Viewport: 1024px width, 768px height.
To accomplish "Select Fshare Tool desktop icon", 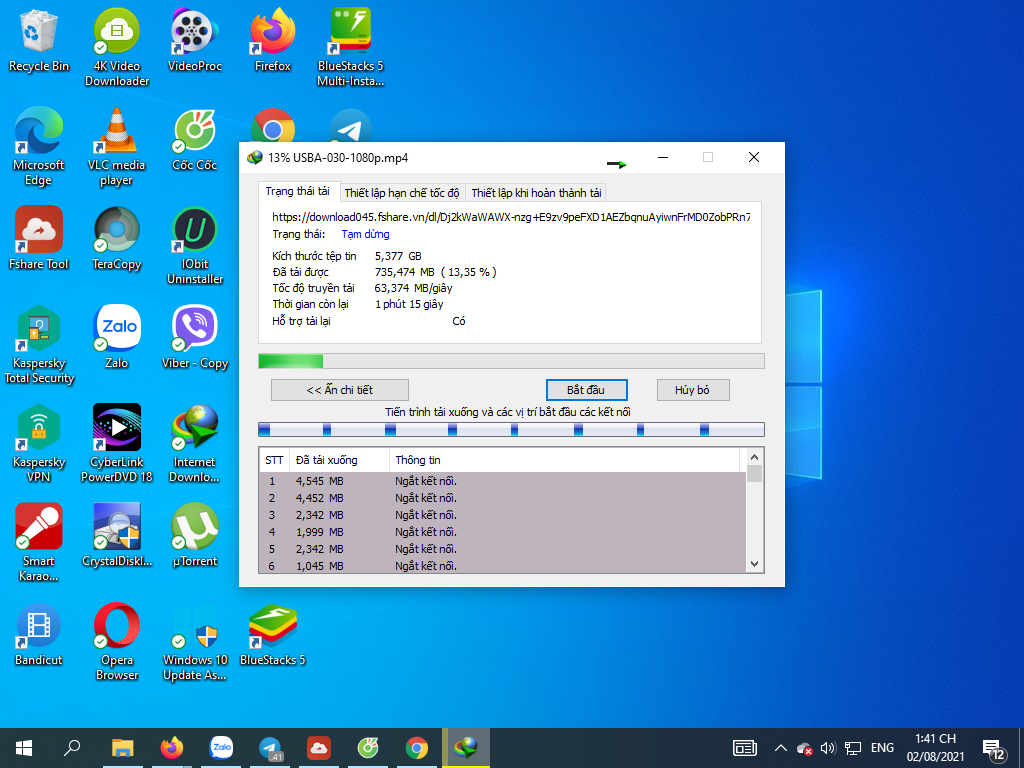I will (39, 239).
